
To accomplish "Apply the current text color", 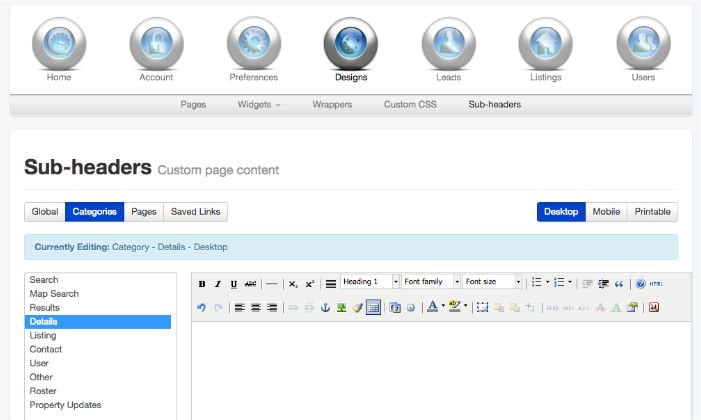I will coord(432,306).
